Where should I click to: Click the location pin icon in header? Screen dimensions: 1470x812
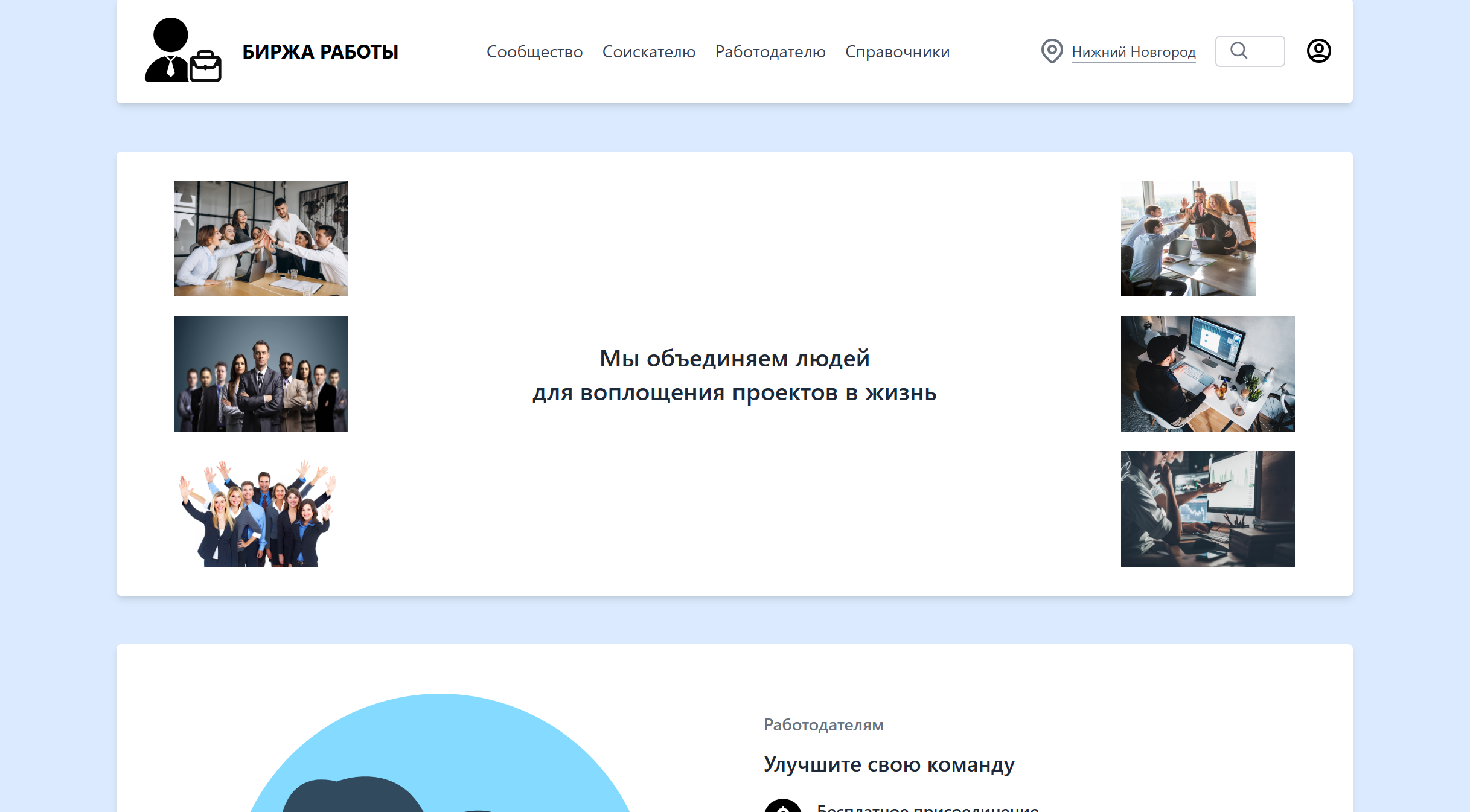[1052, 51]
